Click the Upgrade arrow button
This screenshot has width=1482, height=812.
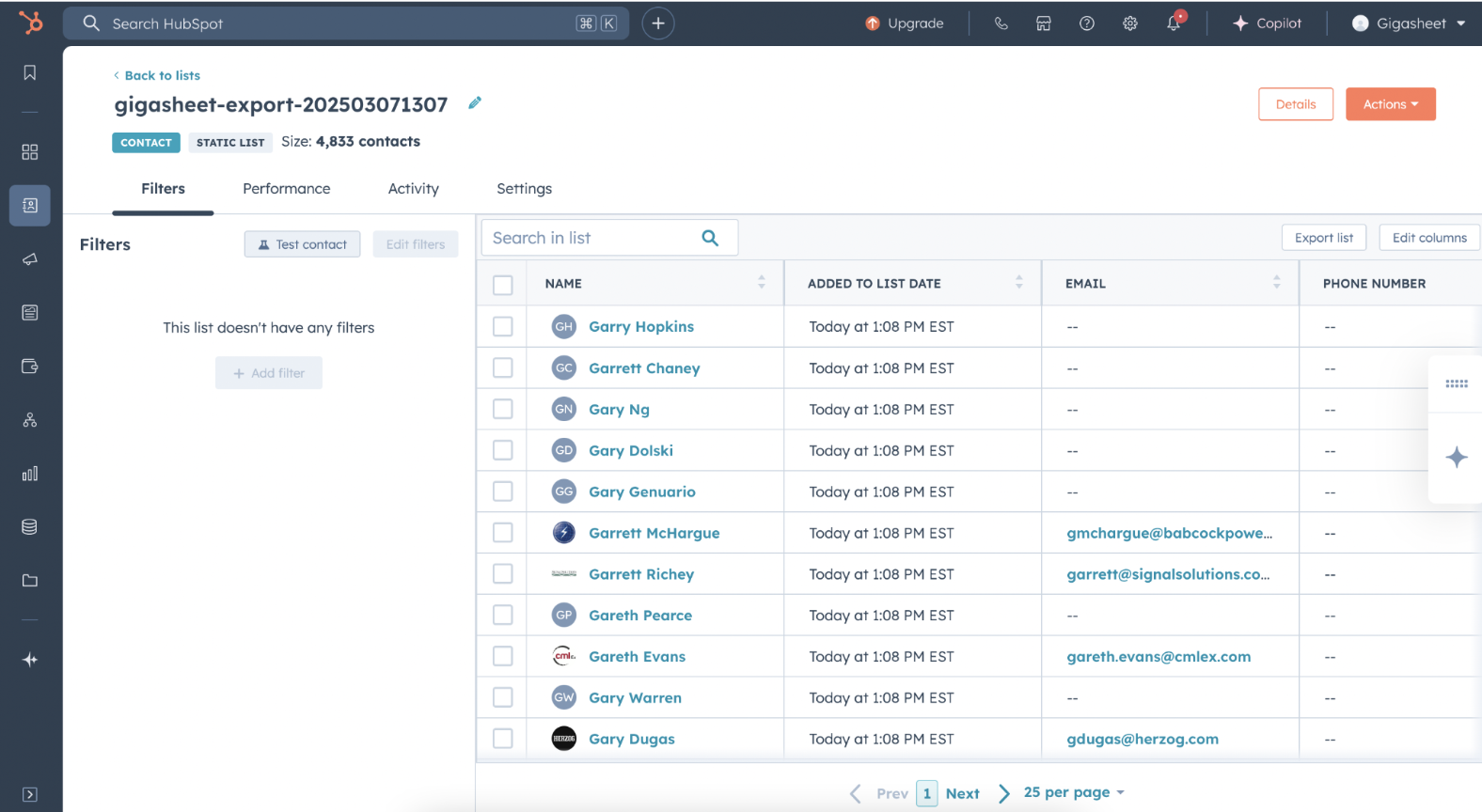pyautogui.click(x=904, y=23)
